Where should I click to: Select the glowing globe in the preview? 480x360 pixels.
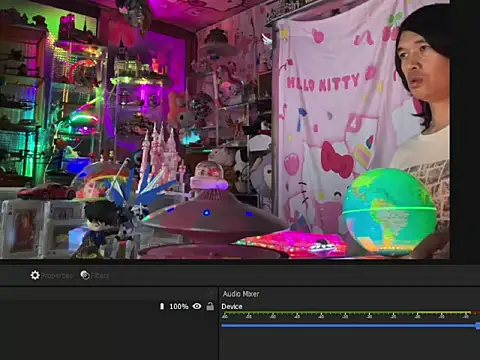point(389,212)
